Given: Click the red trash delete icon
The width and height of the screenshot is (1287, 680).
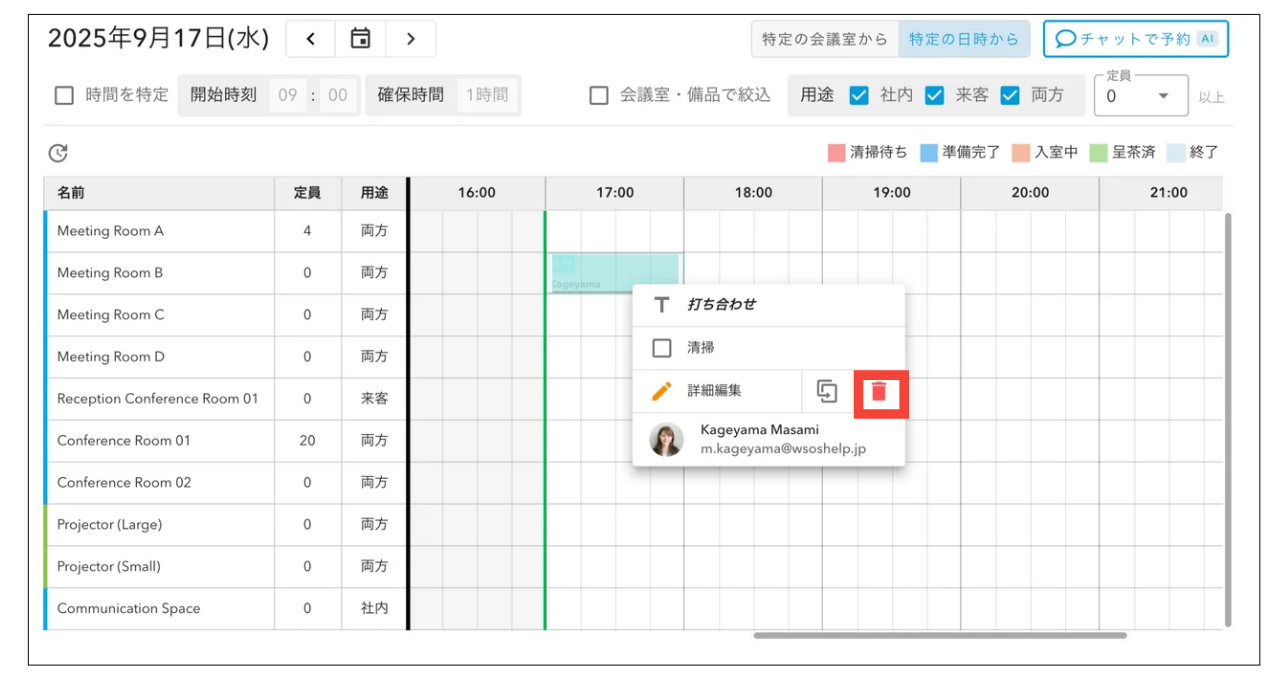Looking at the screenshot, I should click(x=879, y=392).
